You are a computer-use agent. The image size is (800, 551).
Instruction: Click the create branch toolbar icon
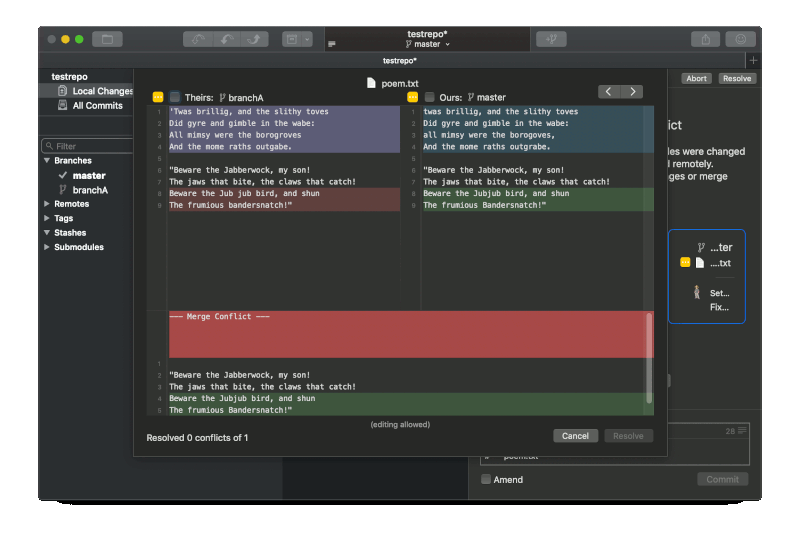point(552,39)
